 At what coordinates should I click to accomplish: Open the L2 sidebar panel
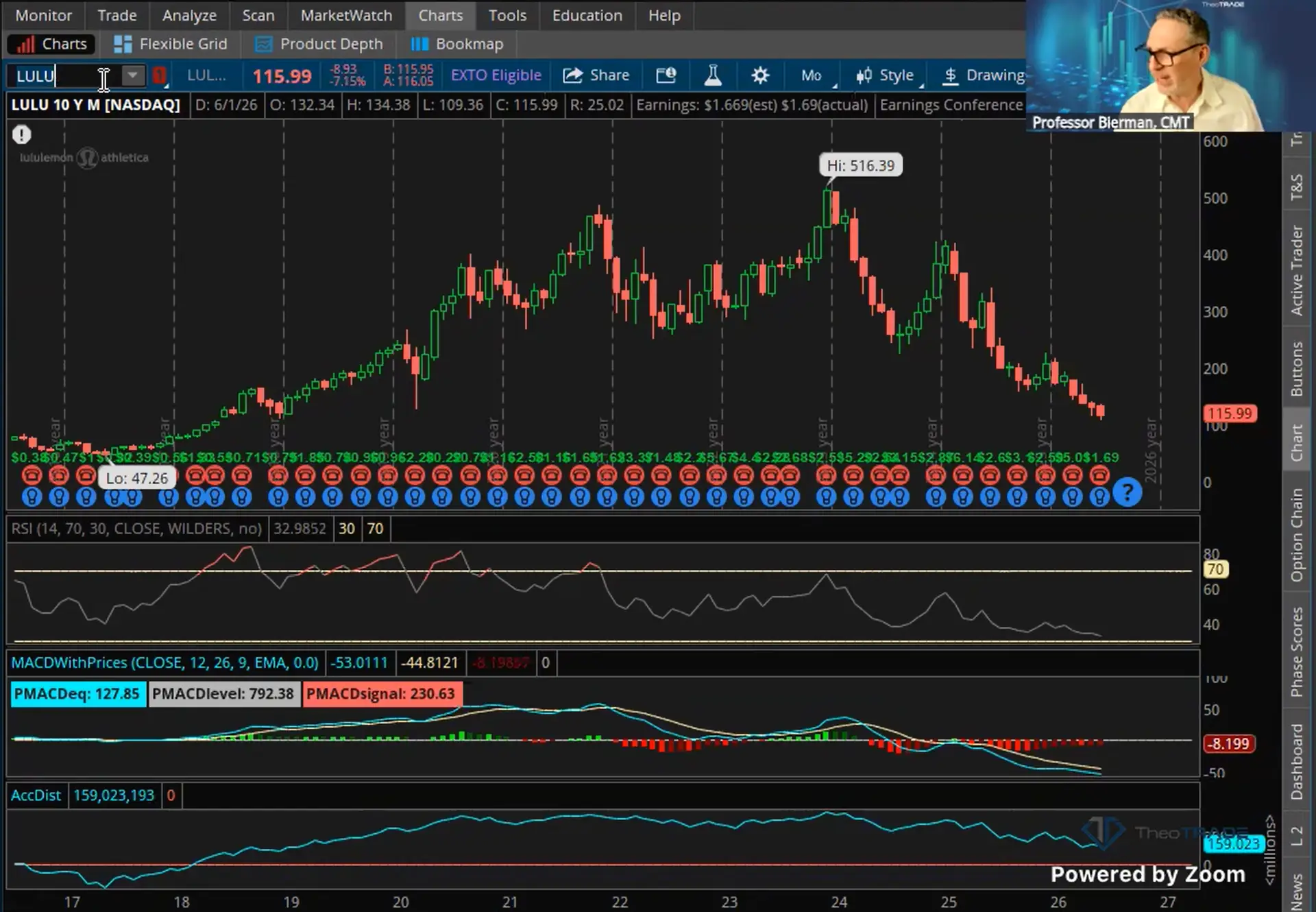(x=1297, y=836)
